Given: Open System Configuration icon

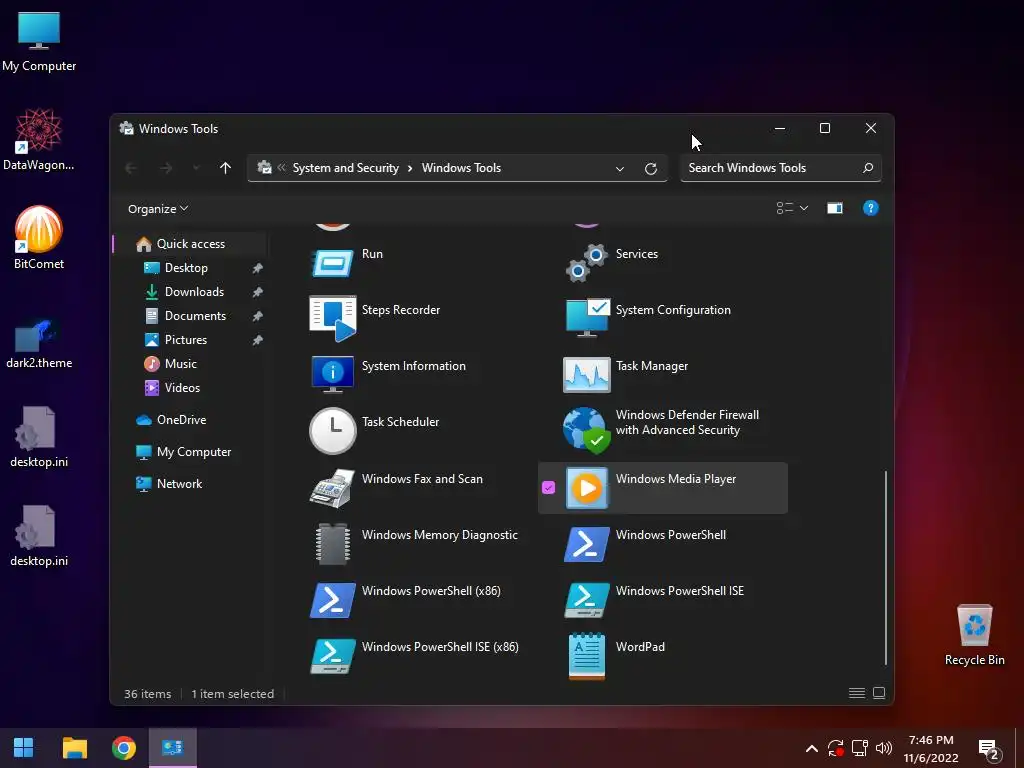Looking at the screenshot, I should 586,318.
